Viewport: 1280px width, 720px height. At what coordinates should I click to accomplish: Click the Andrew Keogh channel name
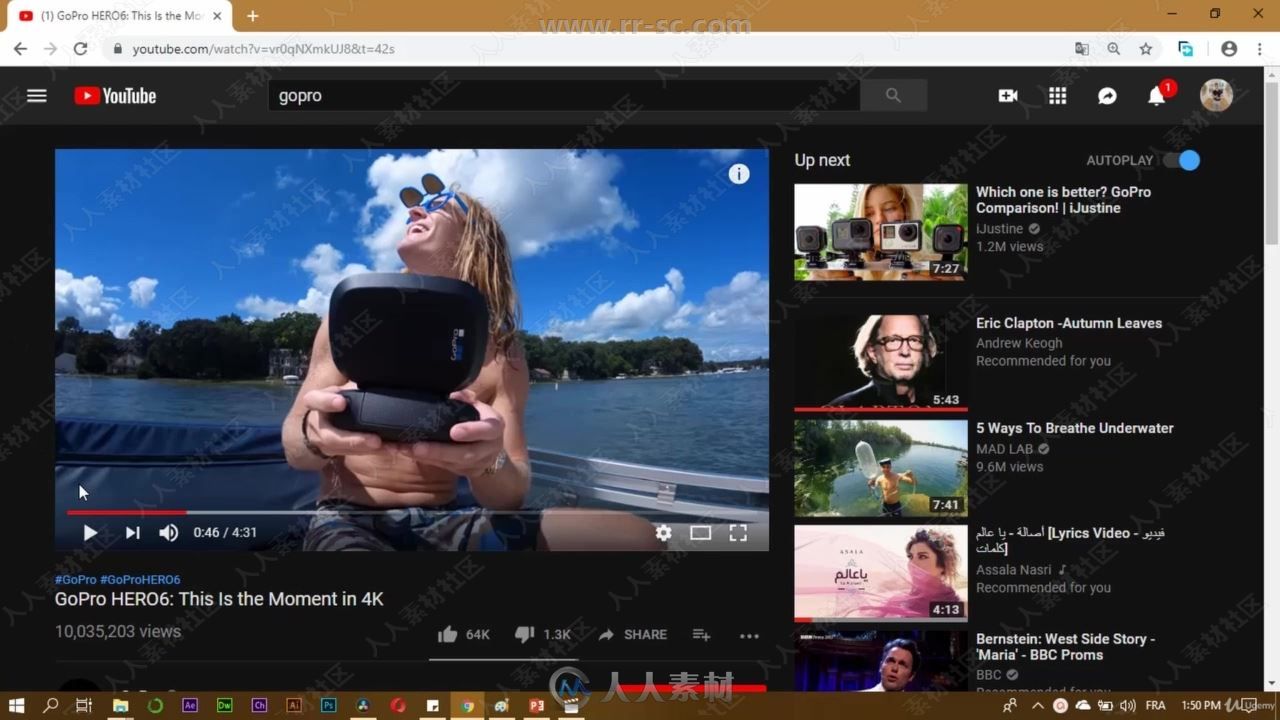[x=1019, y=343]
